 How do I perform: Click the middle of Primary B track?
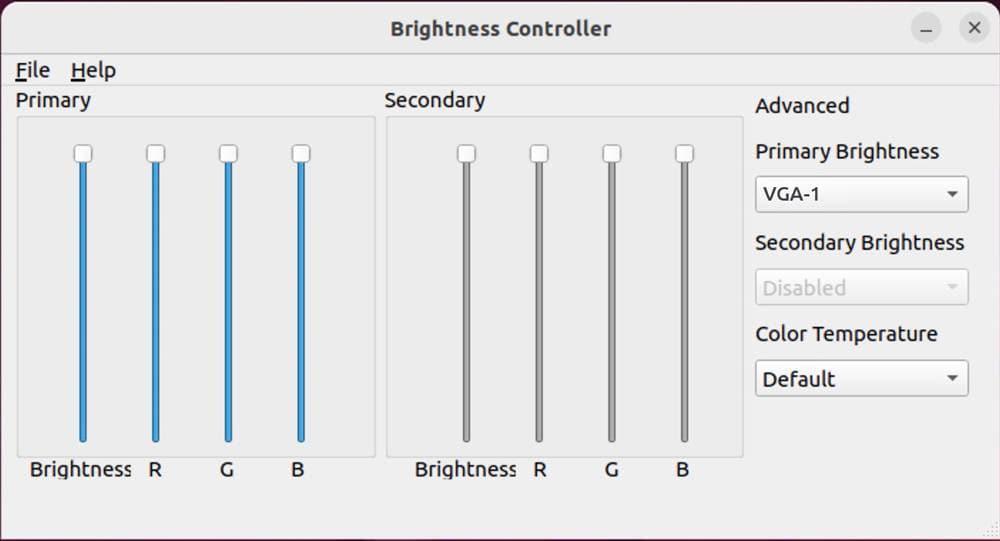coord(301,300)
